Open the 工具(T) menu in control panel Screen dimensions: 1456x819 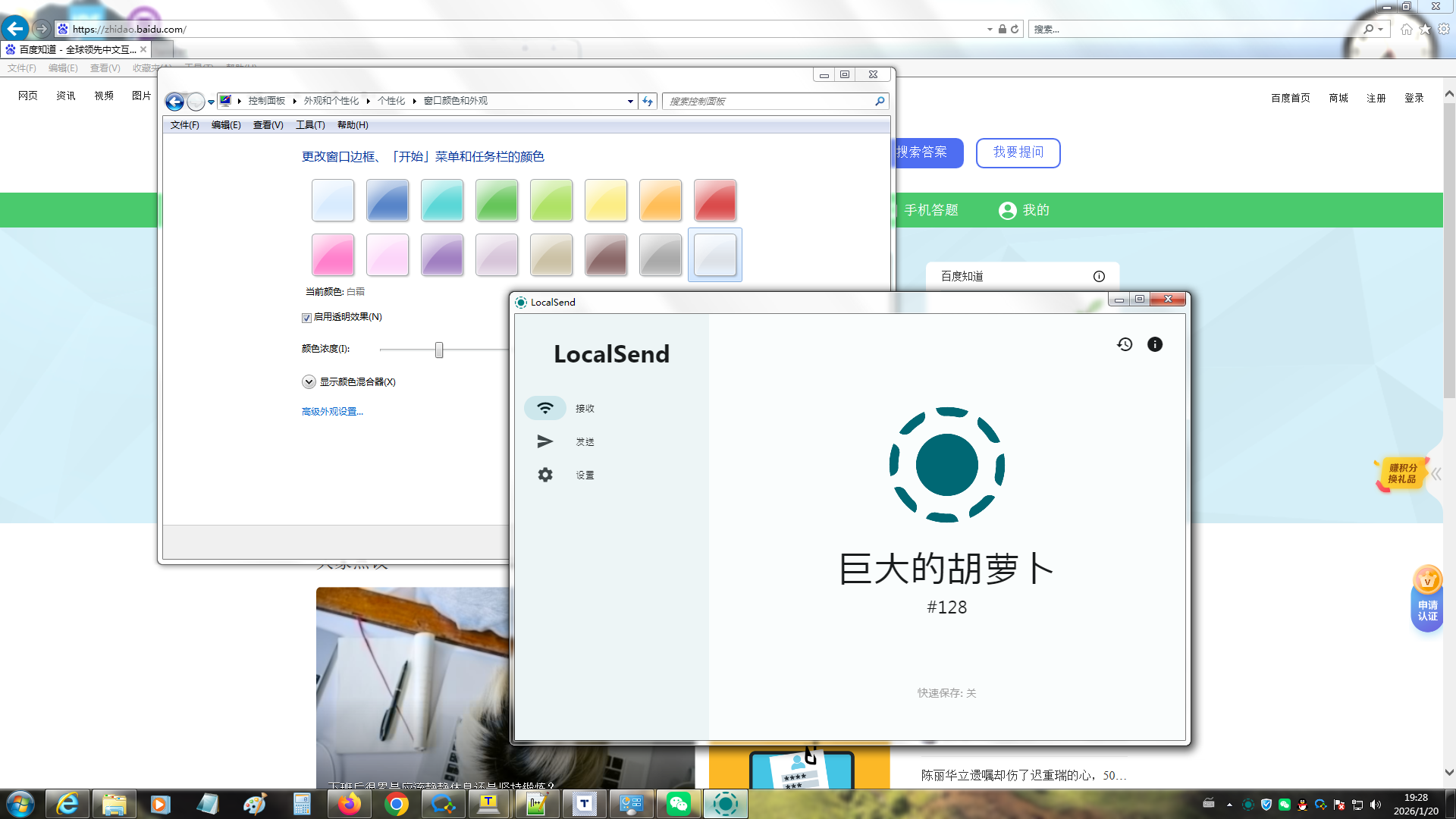click(309, 125)
